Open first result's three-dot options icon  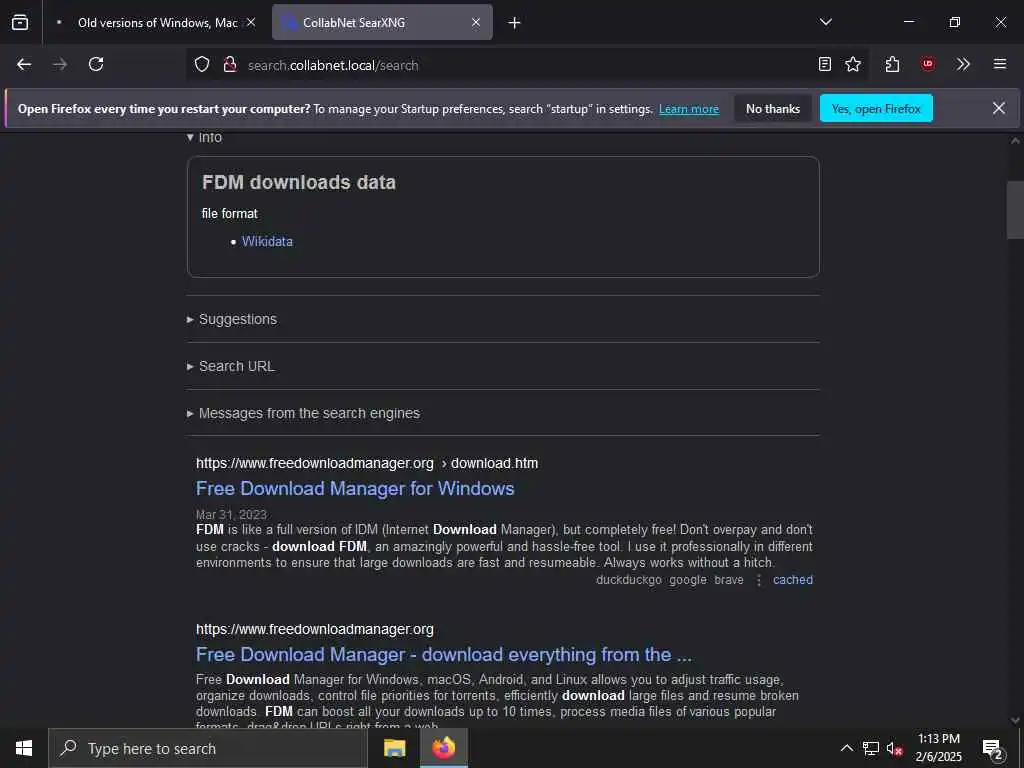point(758,580)
